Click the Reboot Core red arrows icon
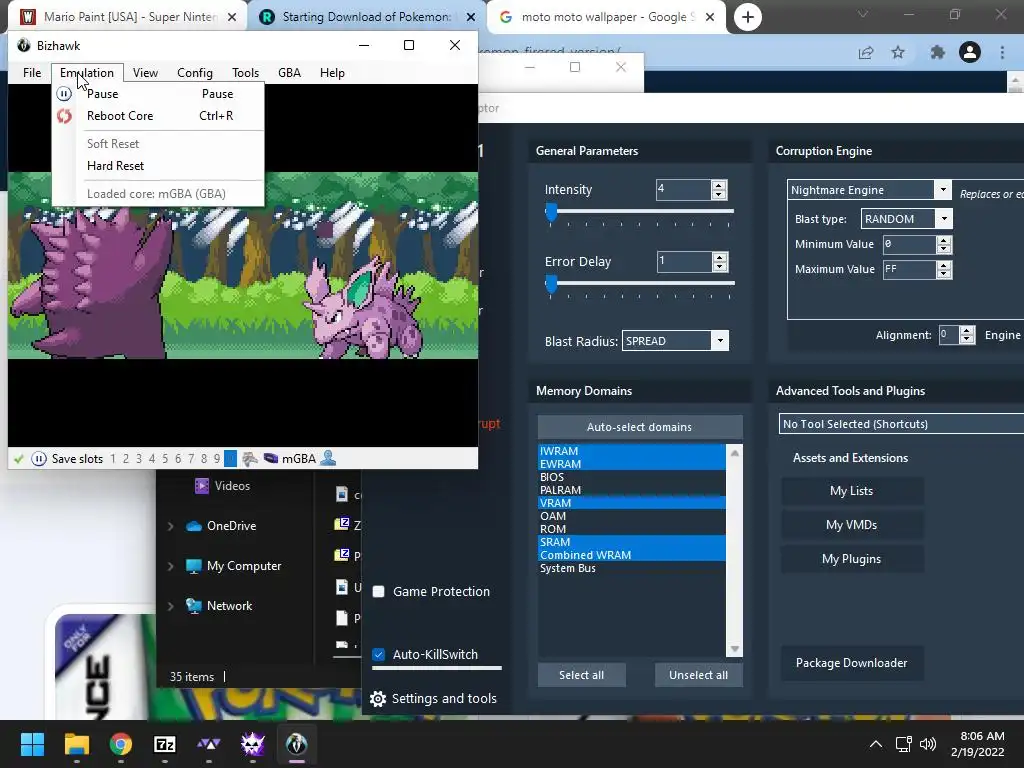 64,116
